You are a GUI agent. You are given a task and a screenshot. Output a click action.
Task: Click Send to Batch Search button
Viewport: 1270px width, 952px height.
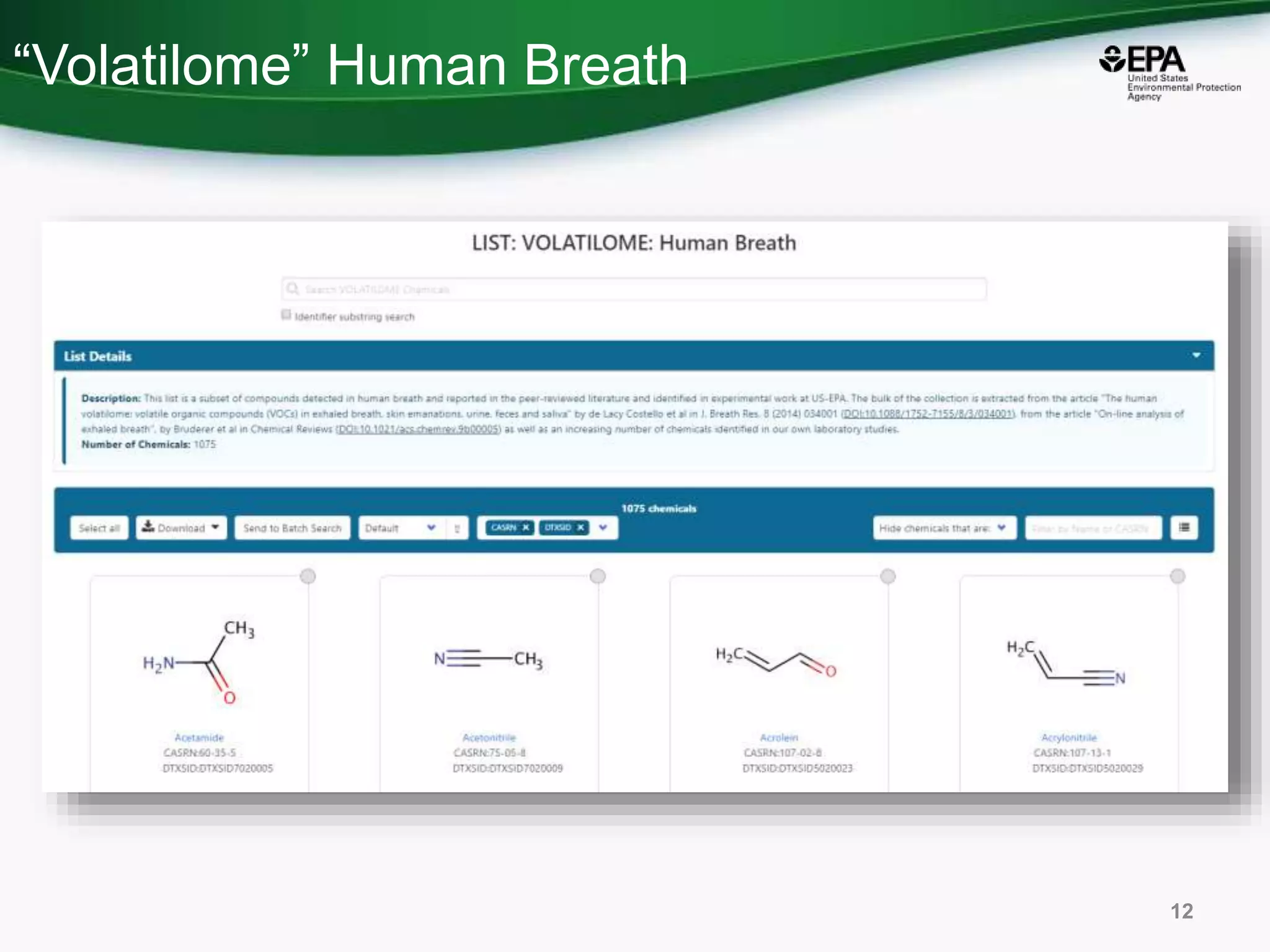[x=292, y=528]
